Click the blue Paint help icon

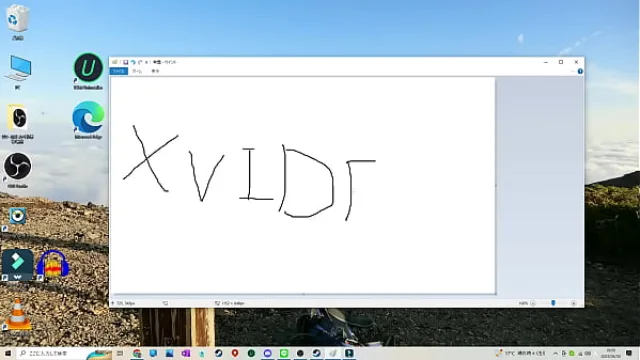[x=580, y=71]
